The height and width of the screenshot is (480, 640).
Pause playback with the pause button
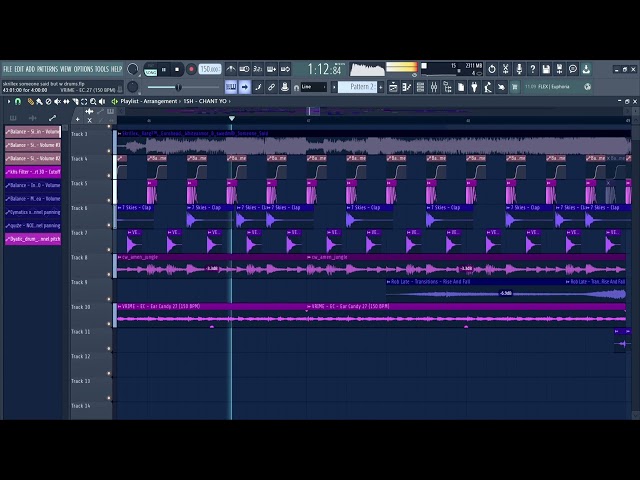164,70
